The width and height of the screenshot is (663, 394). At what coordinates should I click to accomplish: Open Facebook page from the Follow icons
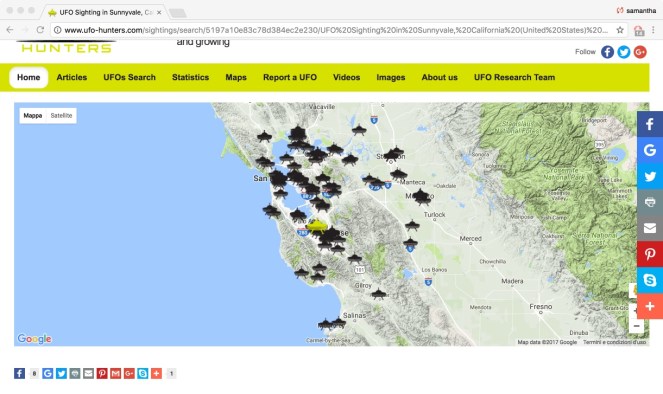[x=607, y=52]
